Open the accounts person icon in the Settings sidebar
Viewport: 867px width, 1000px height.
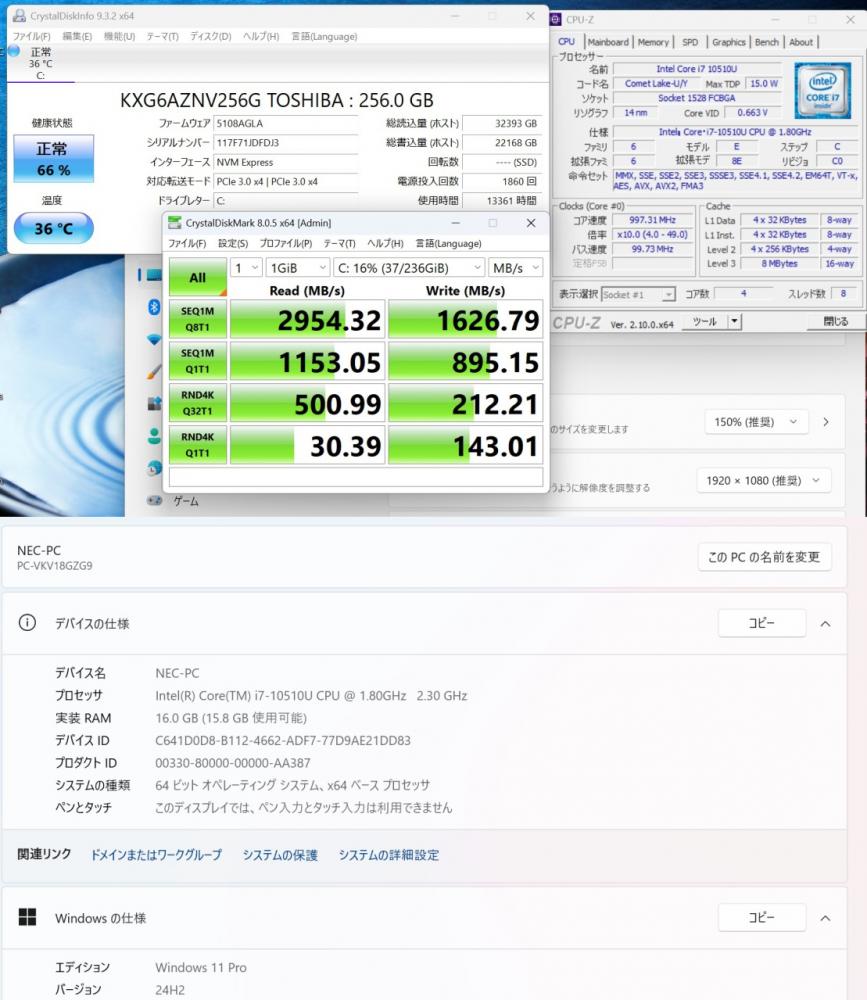tap(154, 436)
